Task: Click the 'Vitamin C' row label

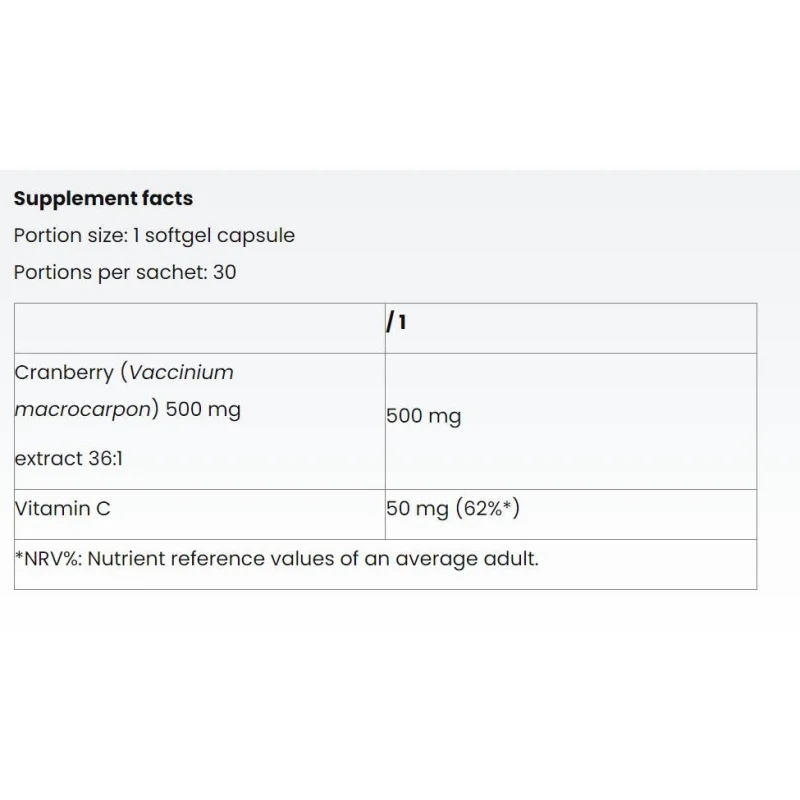Action: coord(62,508)
